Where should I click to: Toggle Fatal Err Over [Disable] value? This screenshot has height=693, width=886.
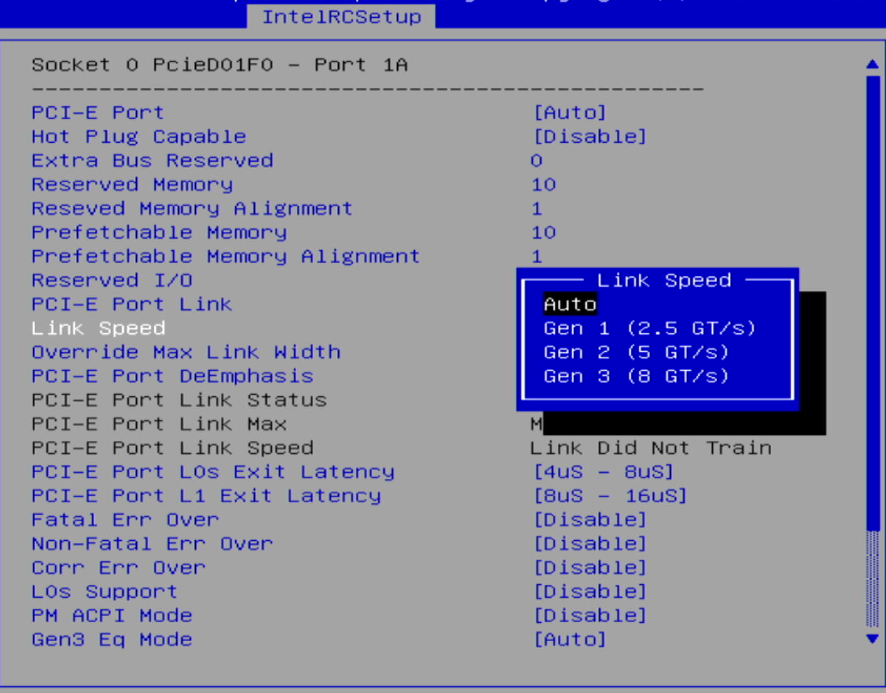coord(590,519)
